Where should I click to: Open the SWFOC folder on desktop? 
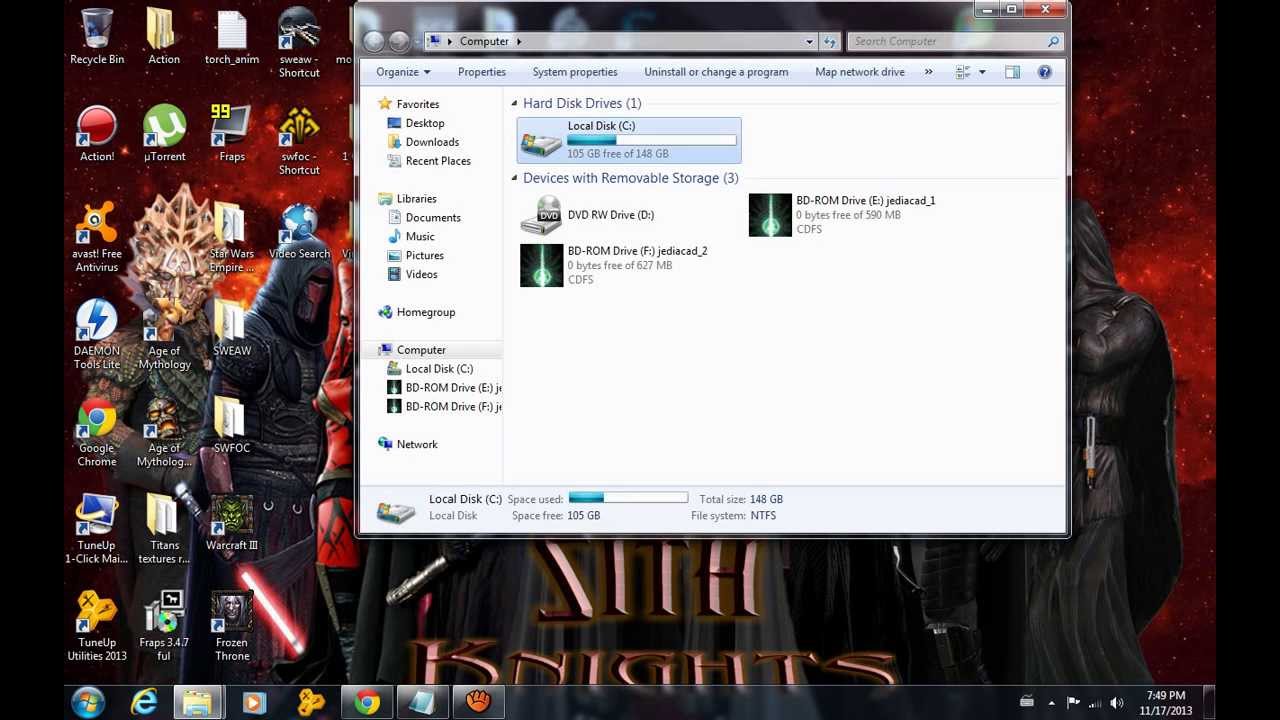point(232,426)
